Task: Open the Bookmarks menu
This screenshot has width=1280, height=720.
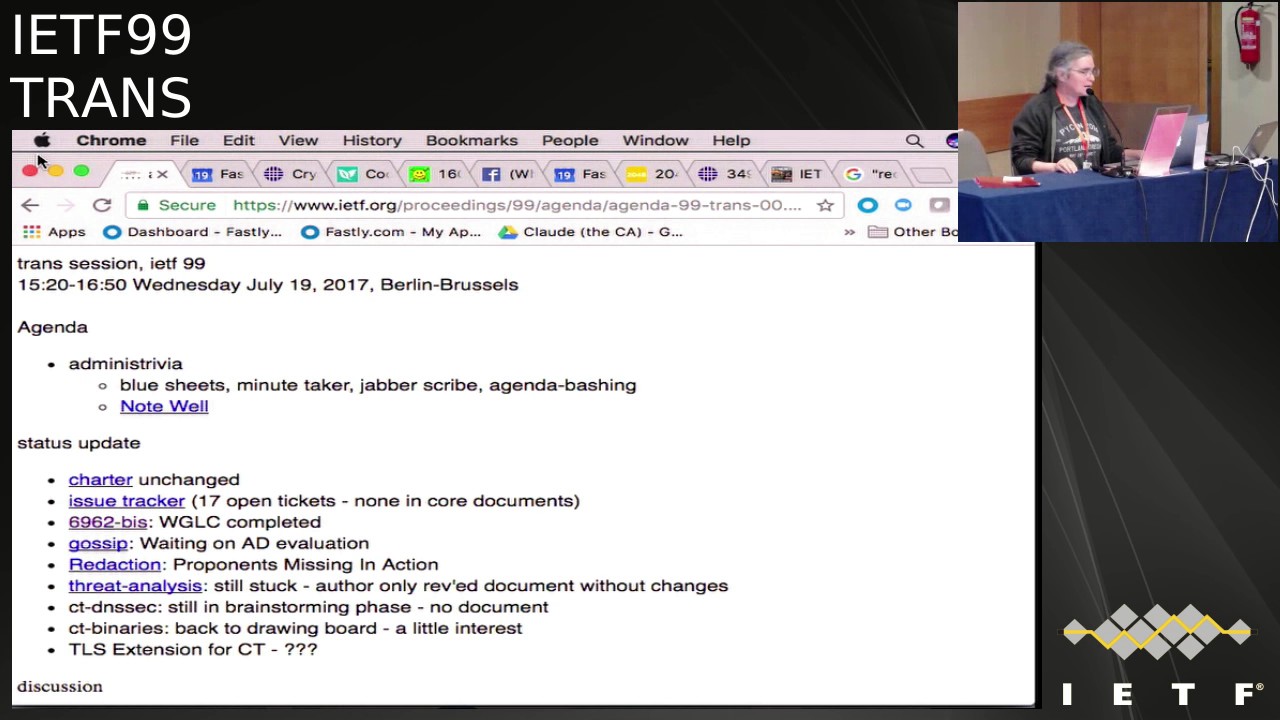Action: pos(472,141)
